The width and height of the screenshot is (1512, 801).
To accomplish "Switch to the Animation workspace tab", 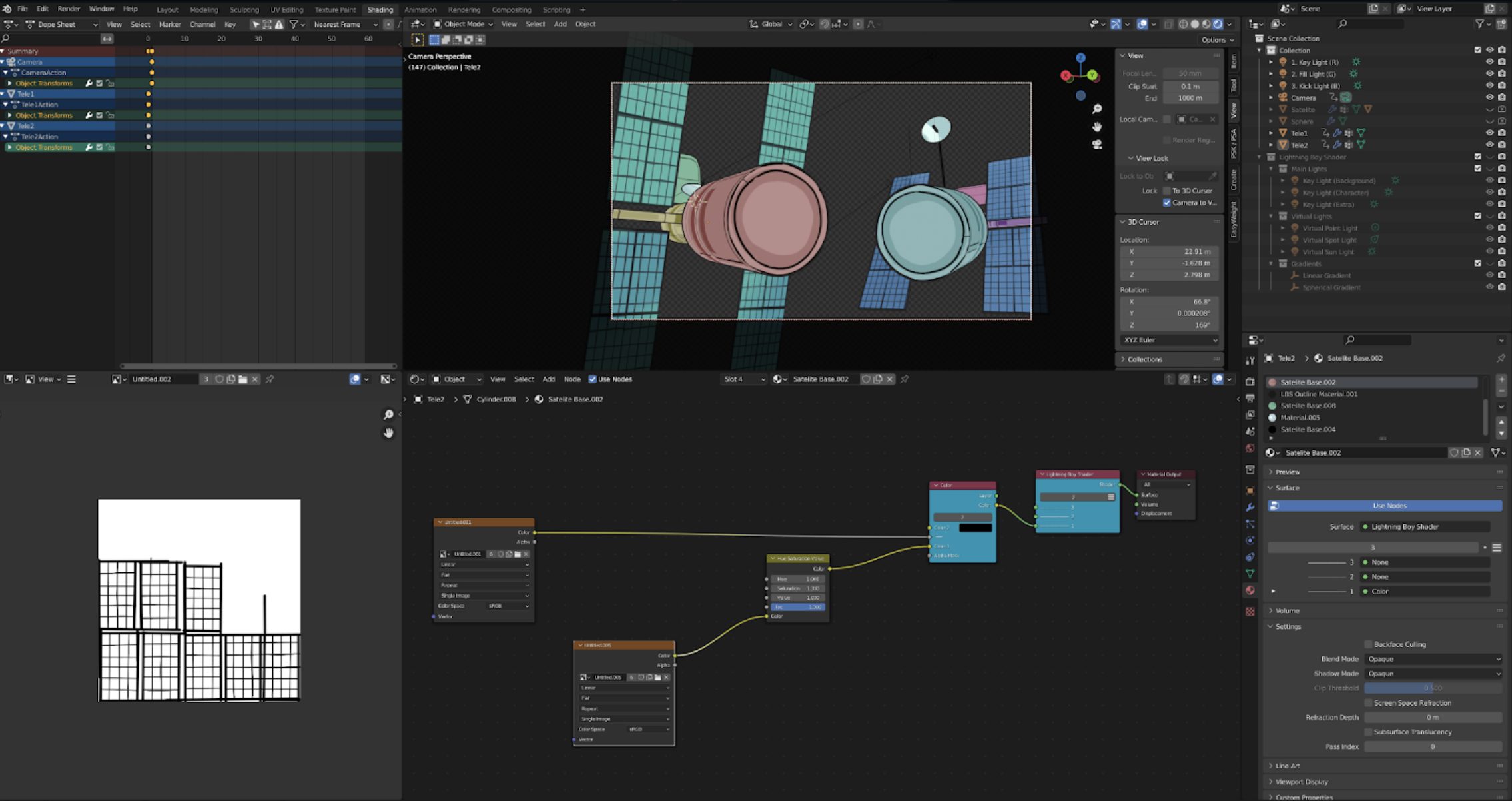I will point(420,9).
